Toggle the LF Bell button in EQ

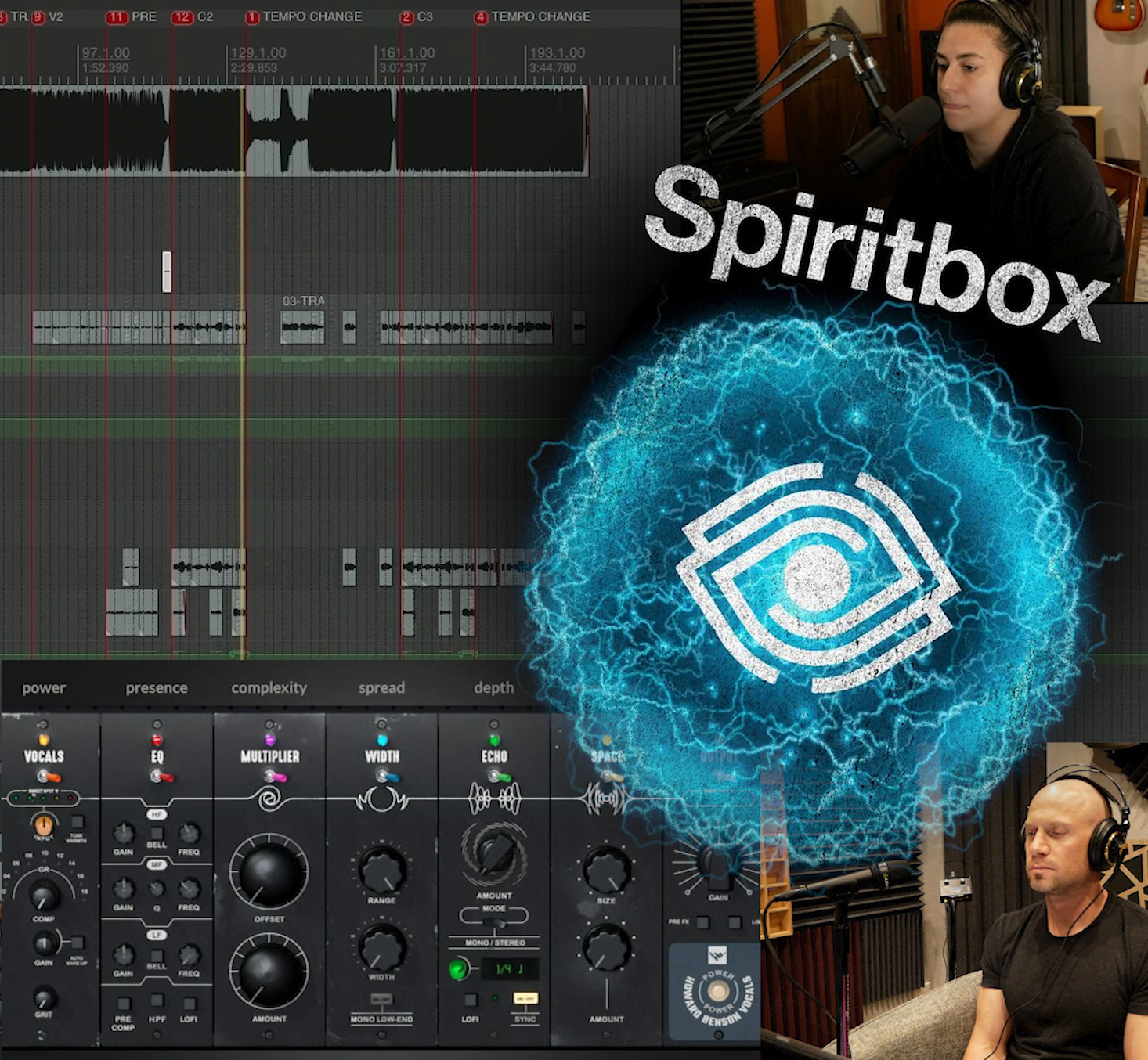[x=157, y=956]
